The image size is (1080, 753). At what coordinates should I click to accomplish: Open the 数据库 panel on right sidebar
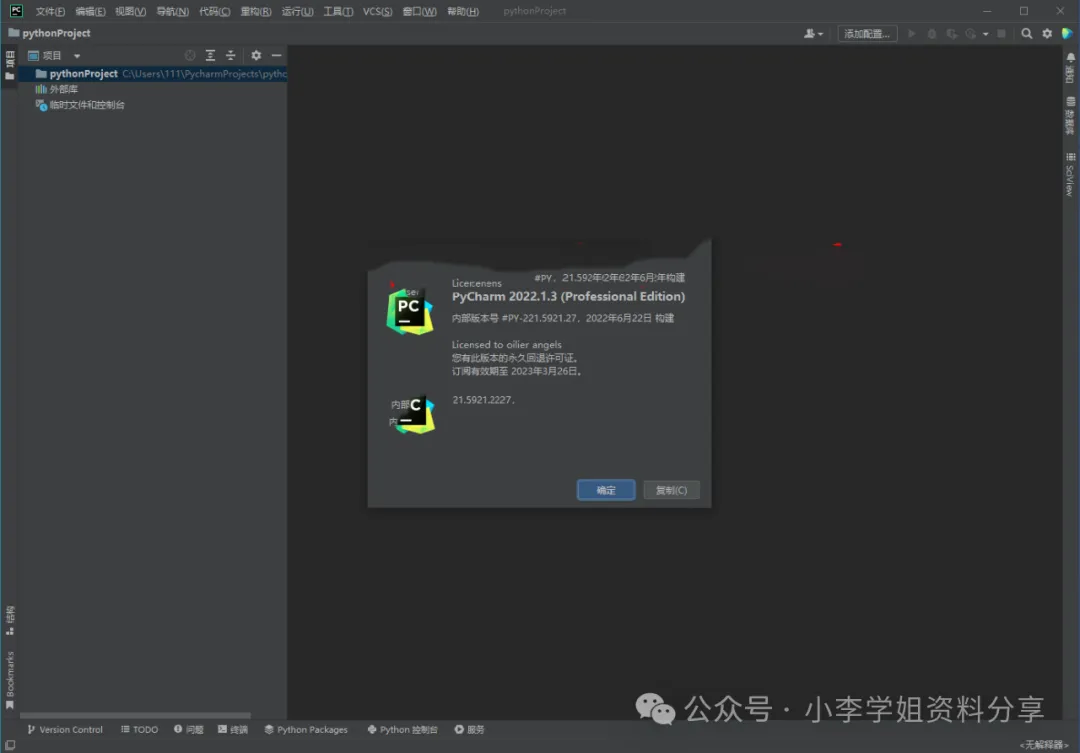click(1070, 115)
